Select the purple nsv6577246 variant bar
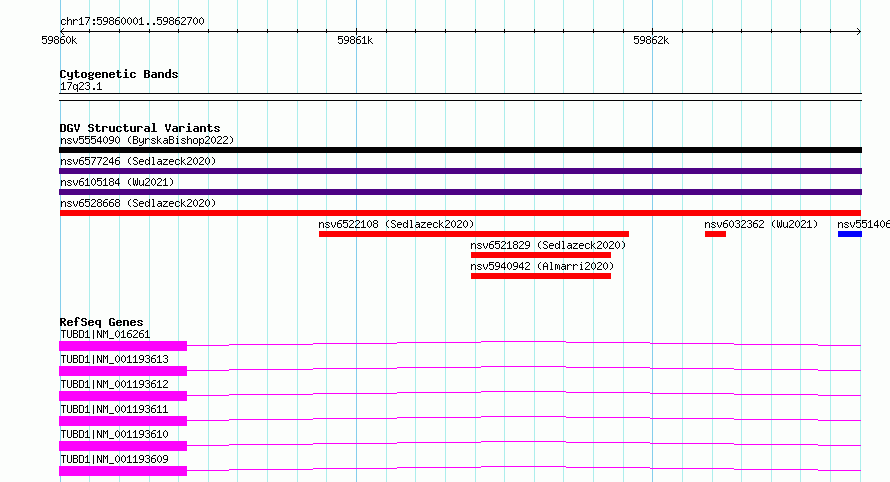Screen dimensions: 890x482 click(460, 171)
